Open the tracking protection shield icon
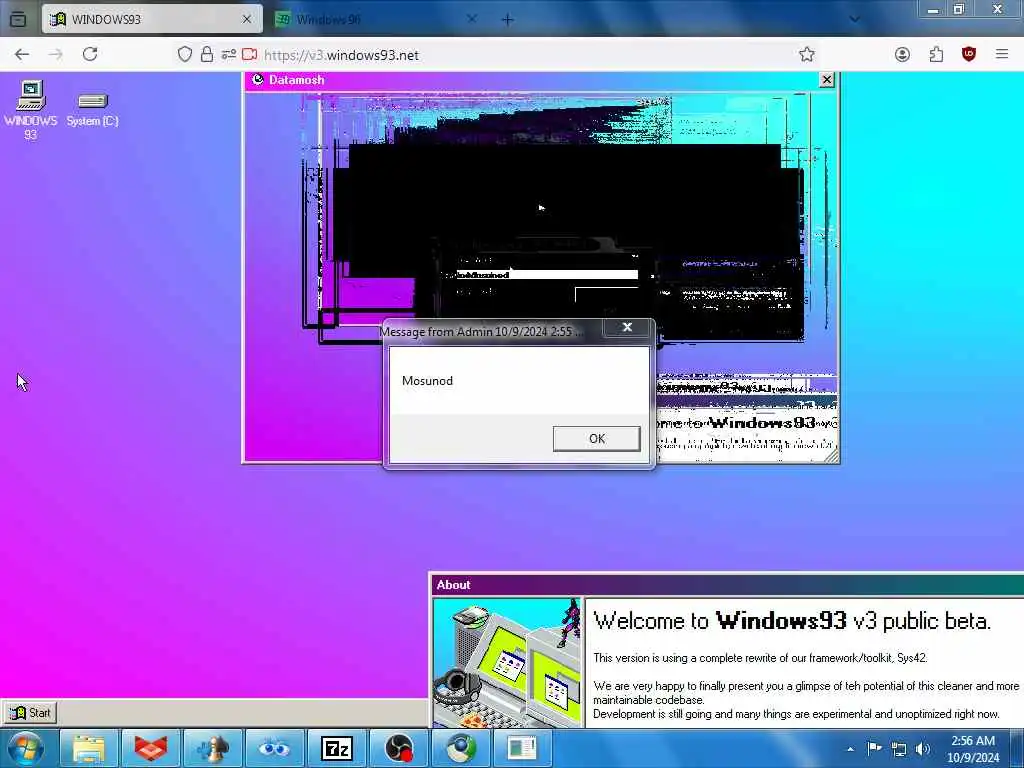 [185, 54]
